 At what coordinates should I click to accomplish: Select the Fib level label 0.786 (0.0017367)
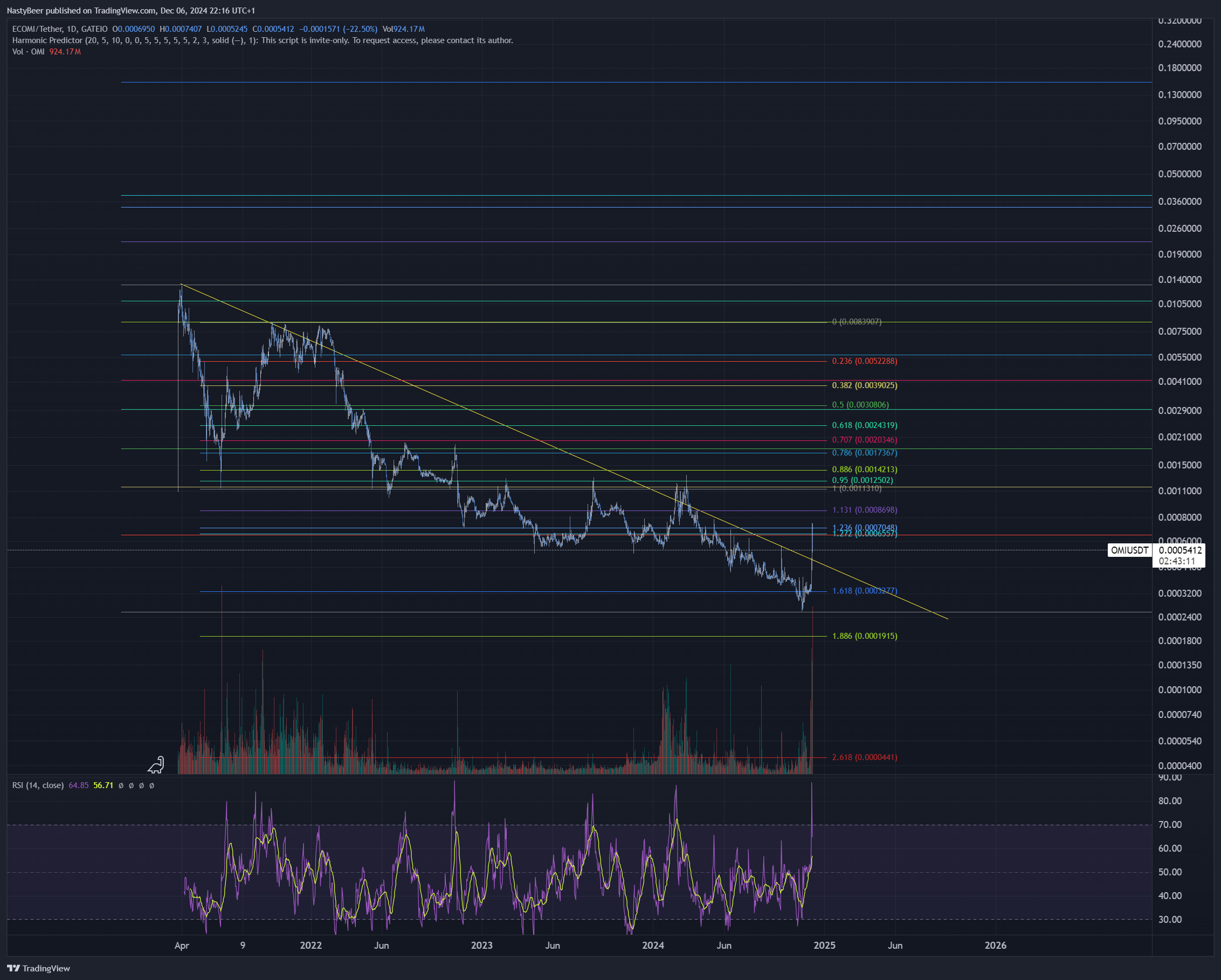[x=864, y=453]
